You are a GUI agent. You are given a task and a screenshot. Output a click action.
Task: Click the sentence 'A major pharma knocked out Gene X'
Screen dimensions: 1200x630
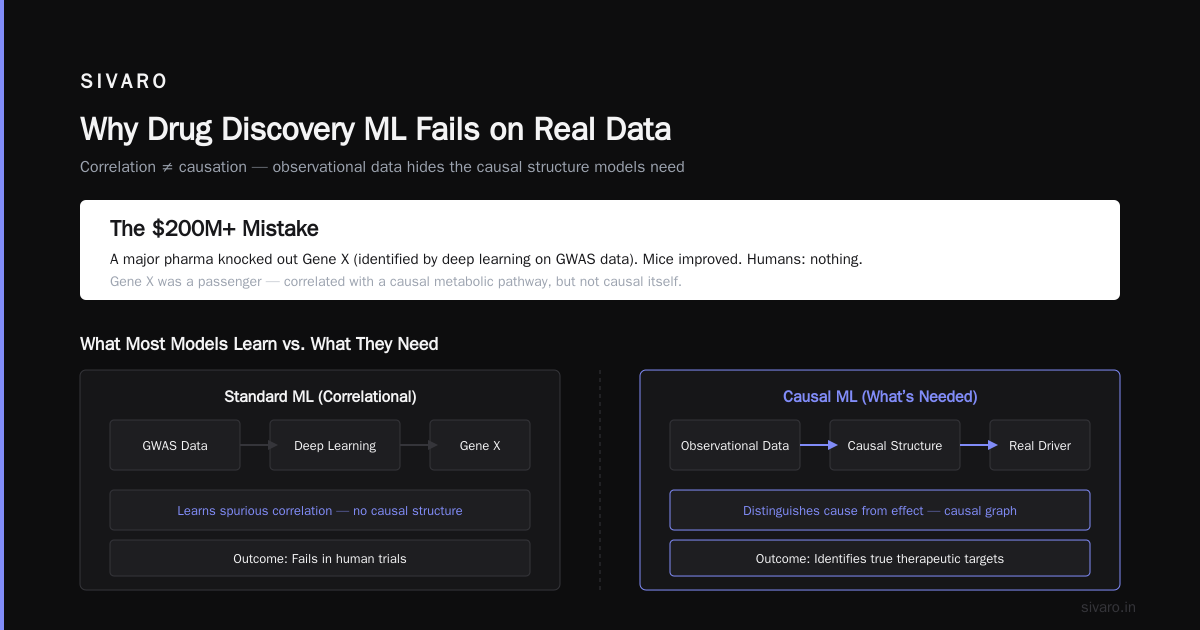point(486,259)
